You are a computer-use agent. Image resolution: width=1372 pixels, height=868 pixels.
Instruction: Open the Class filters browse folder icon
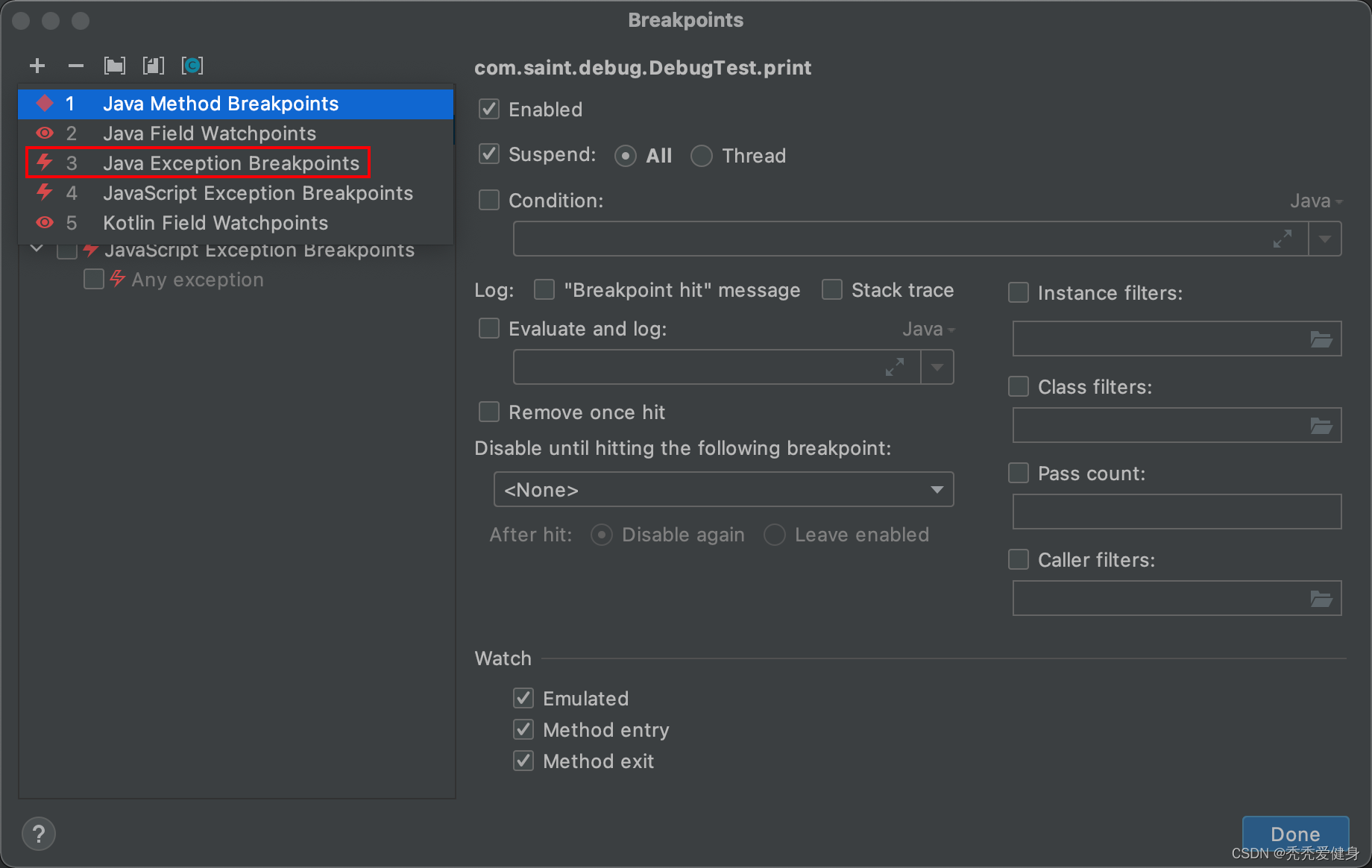pyautogui.click(x=1321, y=426)
